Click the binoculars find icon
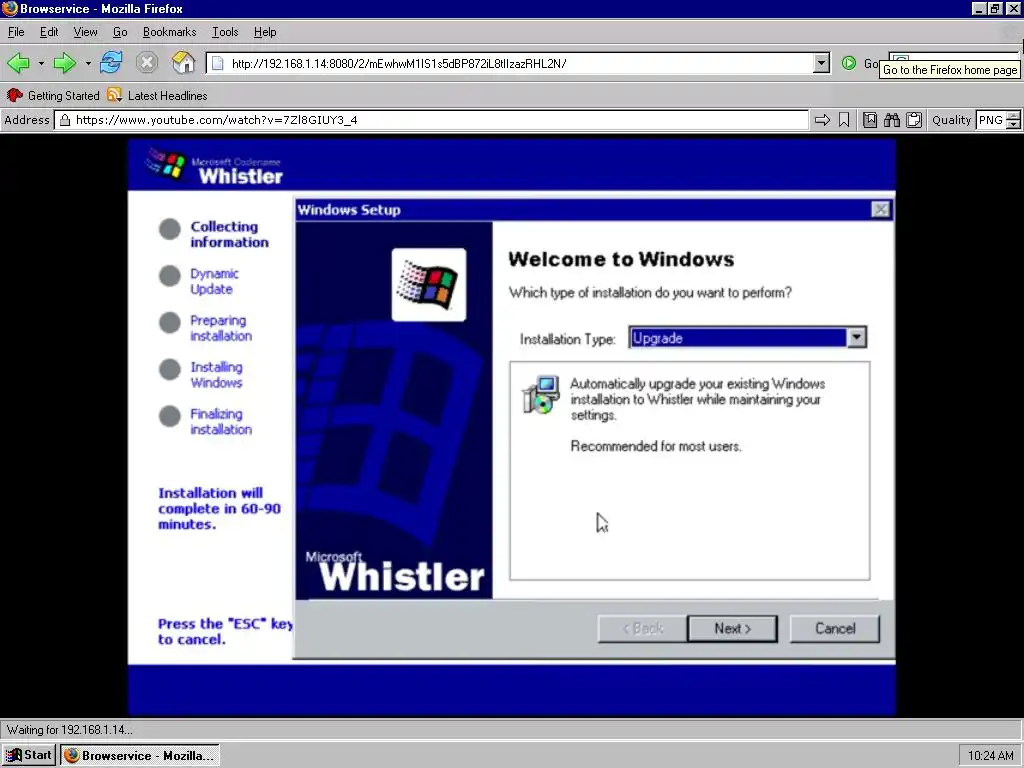The height and width of the screenshot is (768, 1024). click(892, 120)
